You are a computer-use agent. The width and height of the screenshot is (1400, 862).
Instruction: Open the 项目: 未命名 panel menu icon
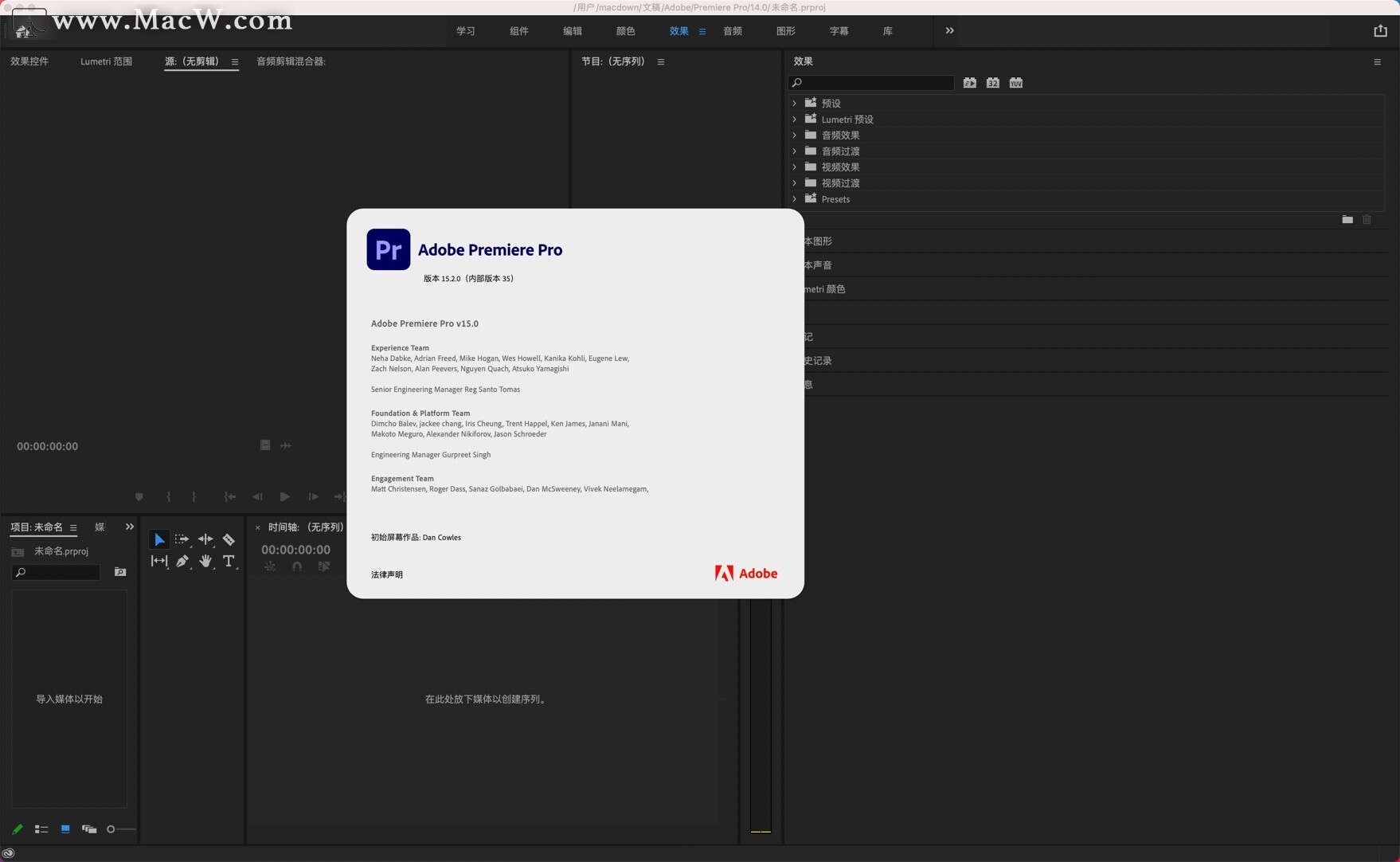point(73,528)
